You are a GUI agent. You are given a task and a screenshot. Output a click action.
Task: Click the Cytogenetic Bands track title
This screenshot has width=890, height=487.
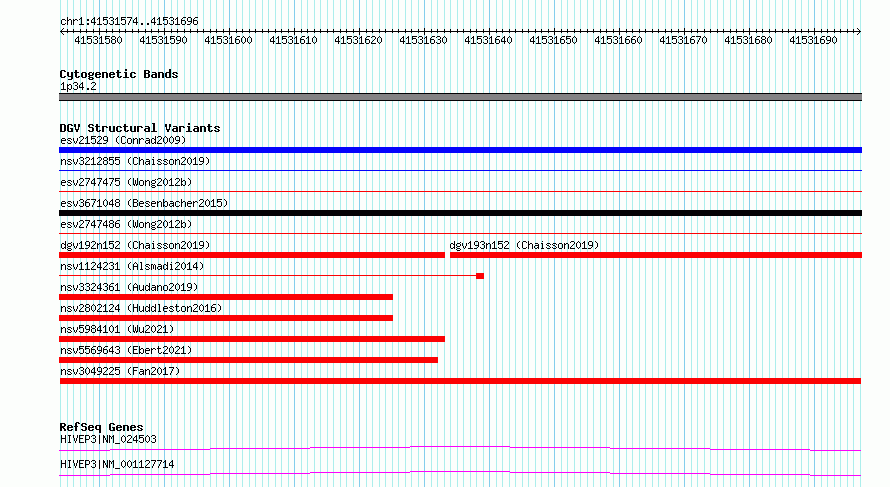tap(119, 74)
